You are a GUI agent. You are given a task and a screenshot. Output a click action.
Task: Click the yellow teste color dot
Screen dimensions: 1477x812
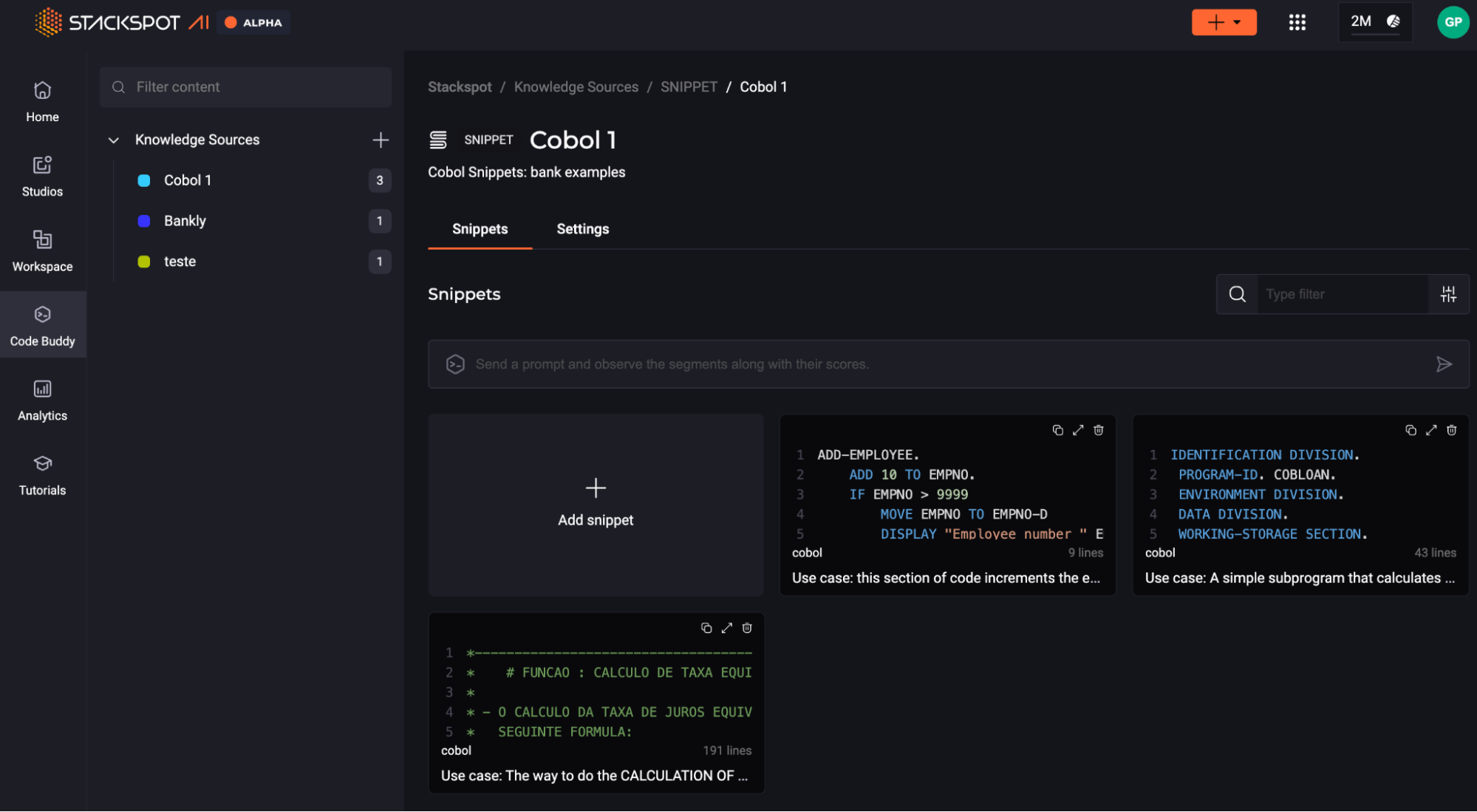(x=144, y=262)
